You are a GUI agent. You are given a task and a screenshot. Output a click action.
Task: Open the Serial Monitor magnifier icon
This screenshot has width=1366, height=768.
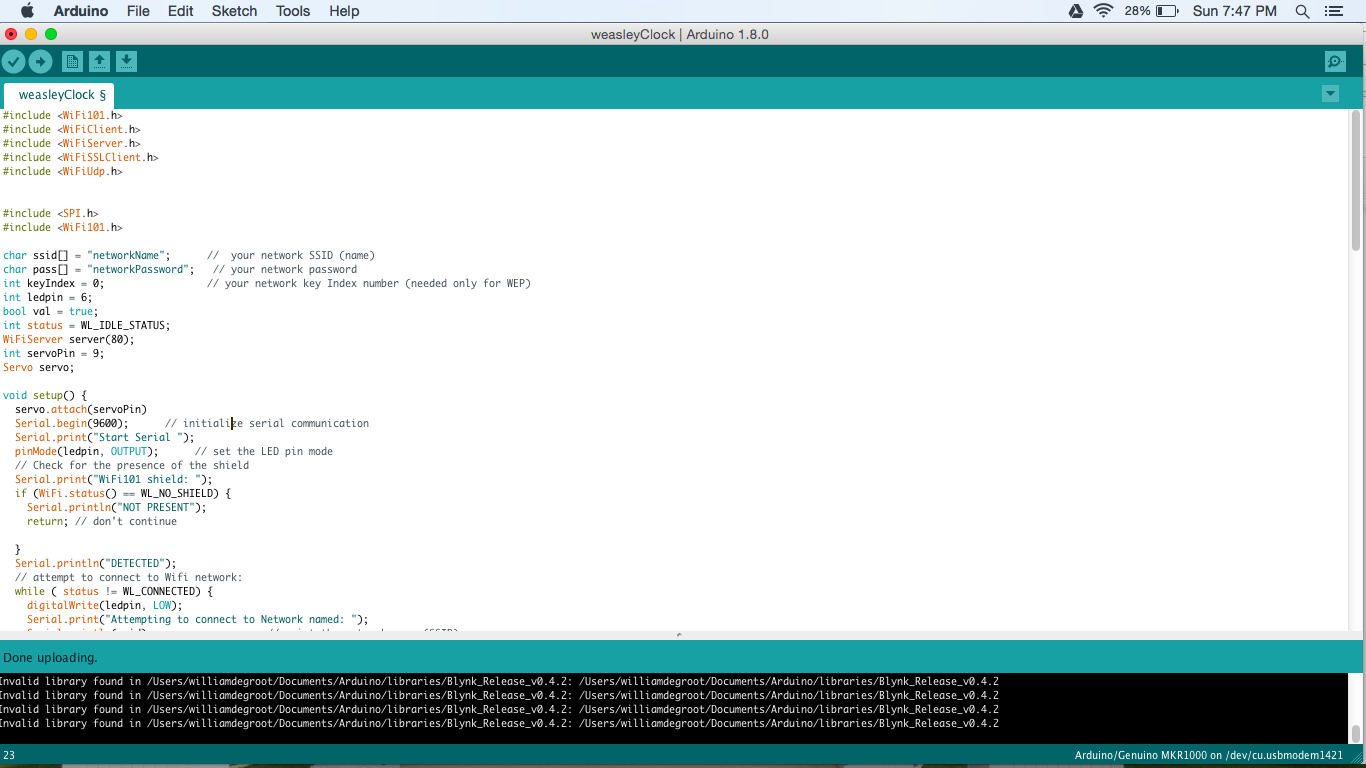point(1335,61)
